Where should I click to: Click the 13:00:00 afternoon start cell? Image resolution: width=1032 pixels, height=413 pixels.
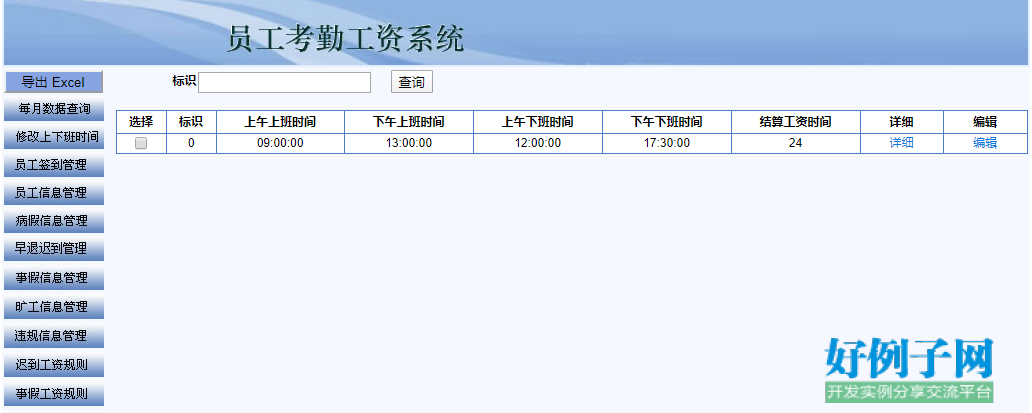click(x=409, y=143)
